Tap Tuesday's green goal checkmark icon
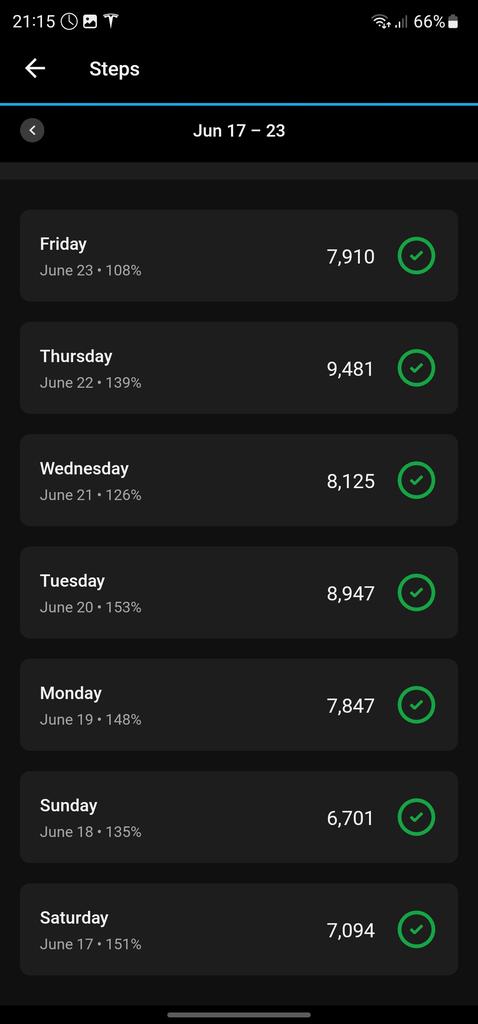This screenshot has width=478, height=1024. (416, 592)
